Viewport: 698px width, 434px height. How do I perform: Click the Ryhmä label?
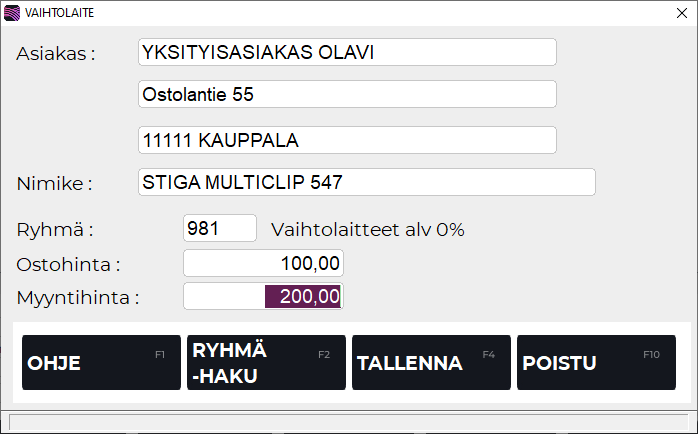pos(55,230)
